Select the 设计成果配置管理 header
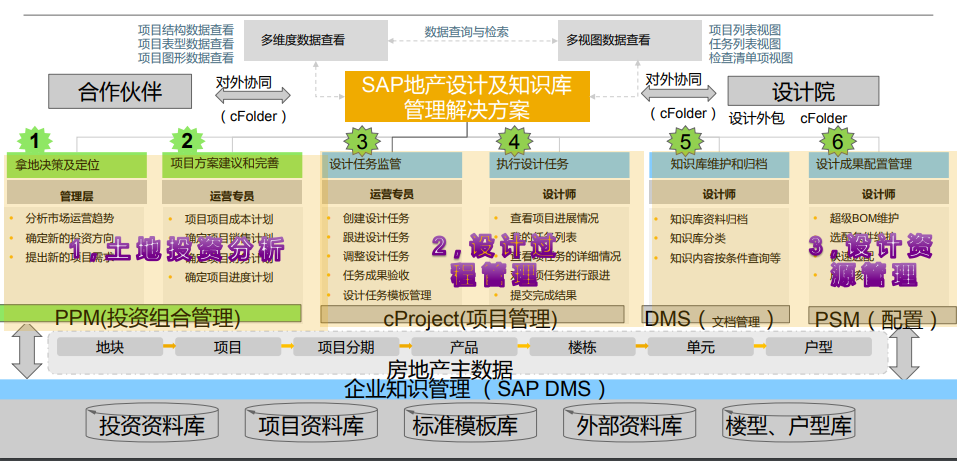The height and width of the screenshot is (461, 957). click(879, 165)
